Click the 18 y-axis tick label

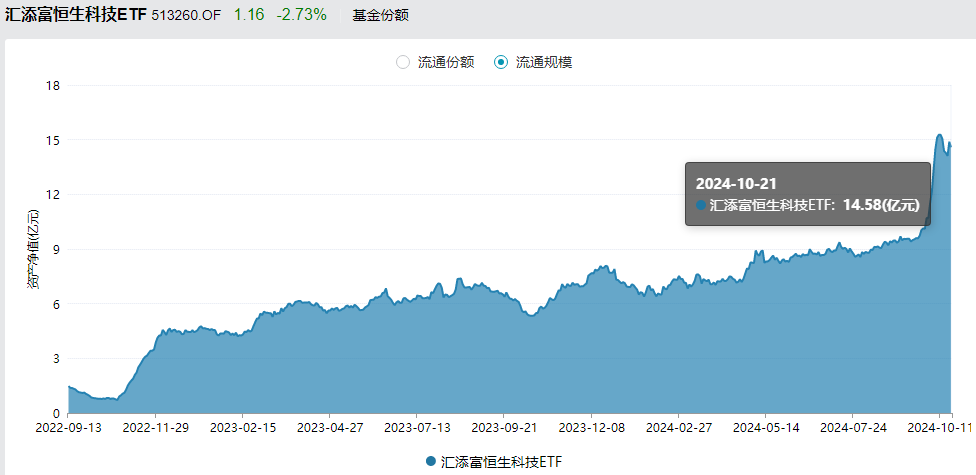point(53,86)
